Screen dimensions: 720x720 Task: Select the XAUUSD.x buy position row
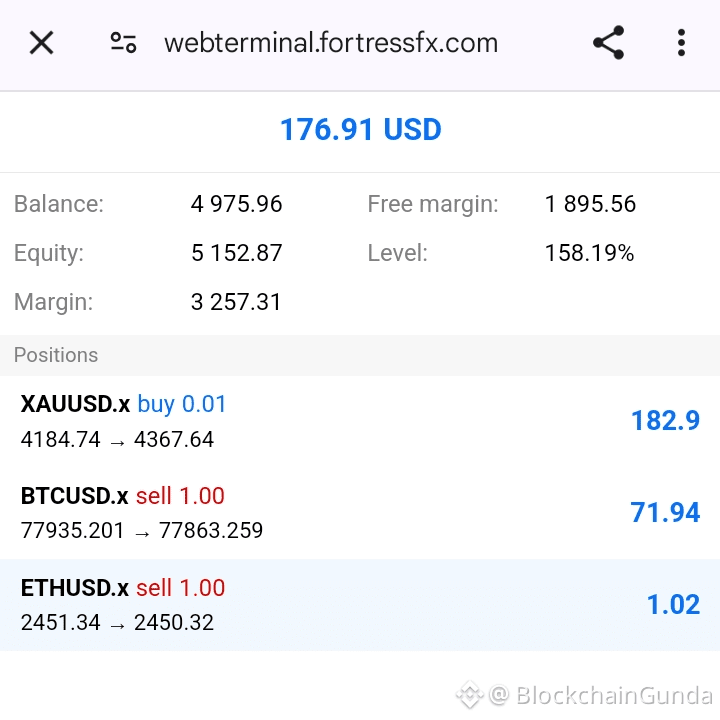(360, 421)
